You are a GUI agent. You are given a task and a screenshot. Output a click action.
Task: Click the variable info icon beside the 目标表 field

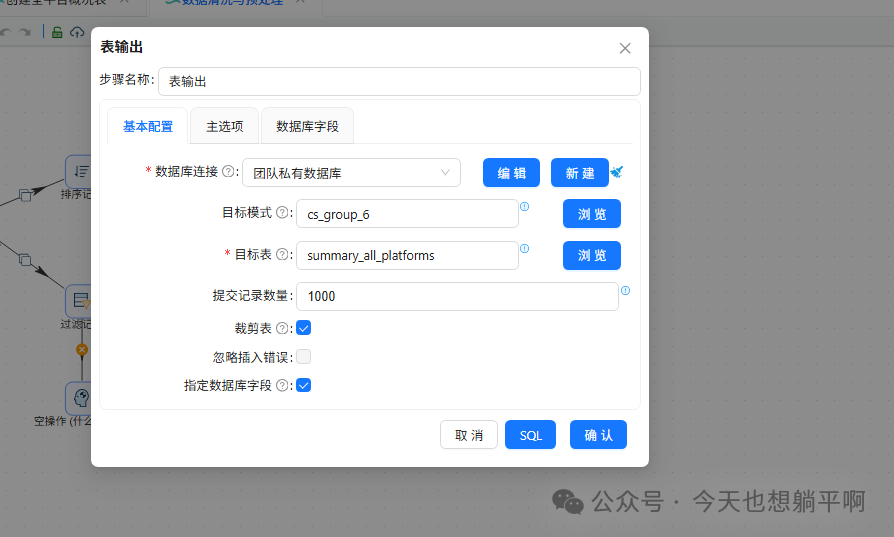pos(525,248)
